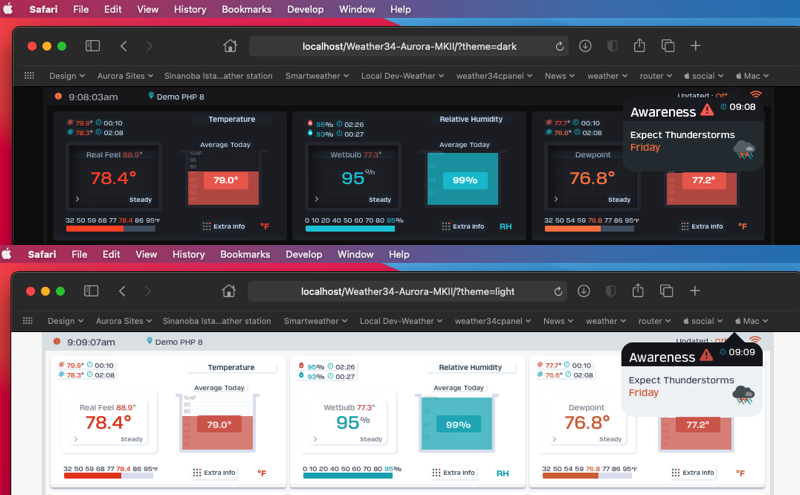Reload the ?theme=light page
The image size is (800, 495).
point(558,291)
